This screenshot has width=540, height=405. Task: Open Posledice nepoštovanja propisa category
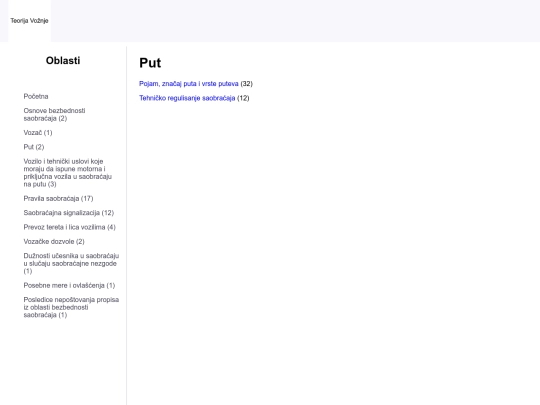[x=71, y=307]
